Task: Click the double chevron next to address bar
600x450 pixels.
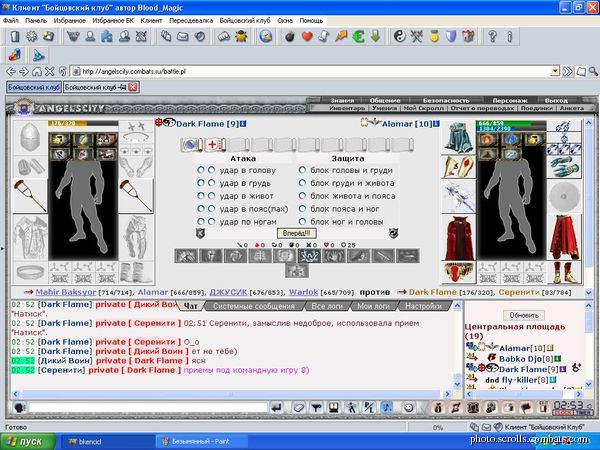Action: point(568,71)
